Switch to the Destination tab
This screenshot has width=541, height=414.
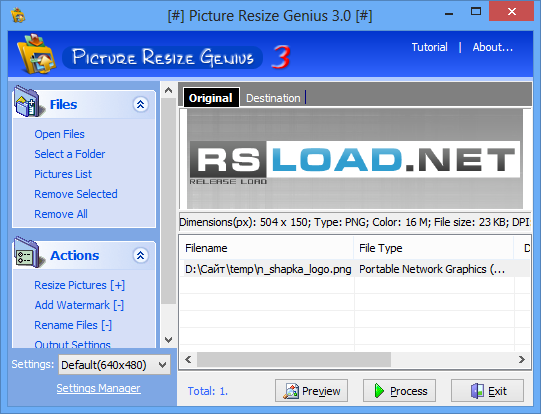point(273,98)
